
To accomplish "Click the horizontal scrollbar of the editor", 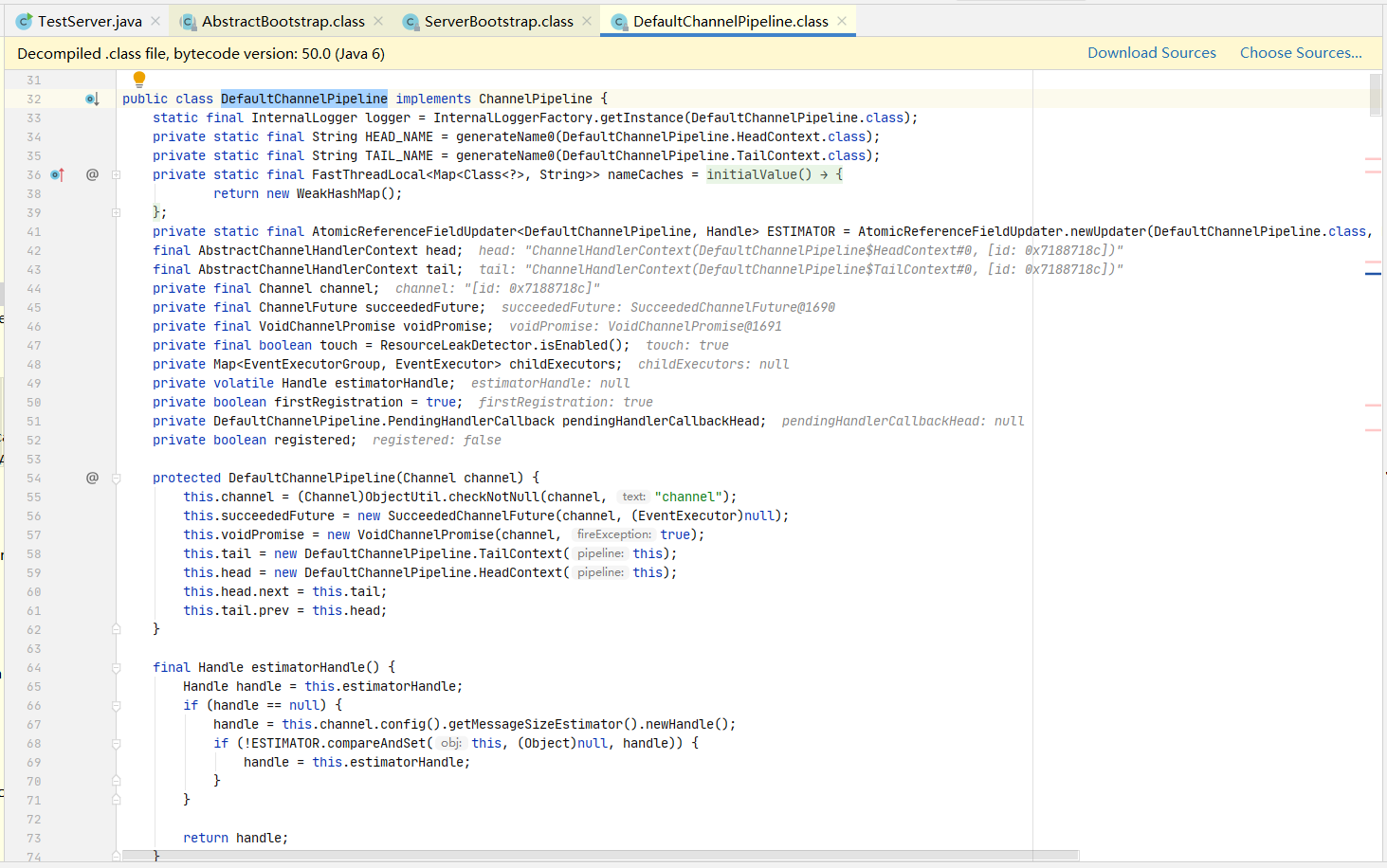I will pyautogui.click(x=599, y=855).
